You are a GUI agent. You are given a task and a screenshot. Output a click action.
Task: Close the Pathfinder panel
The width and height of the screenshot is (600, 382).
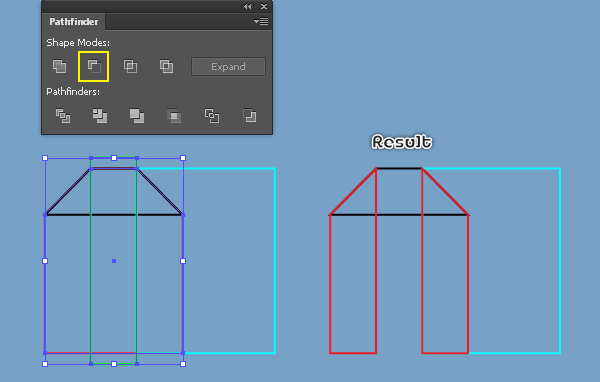point(264,7)
